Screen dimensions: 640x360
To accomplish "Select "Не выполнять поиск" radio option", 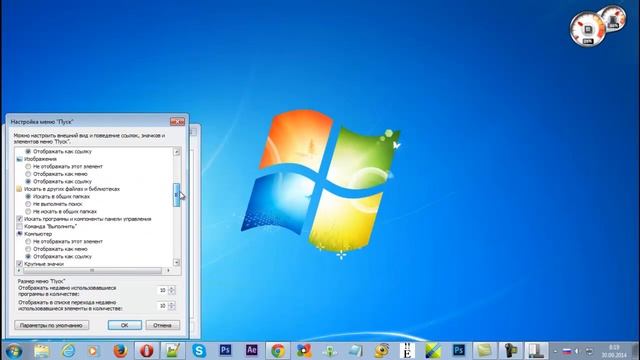I will 28,204.
